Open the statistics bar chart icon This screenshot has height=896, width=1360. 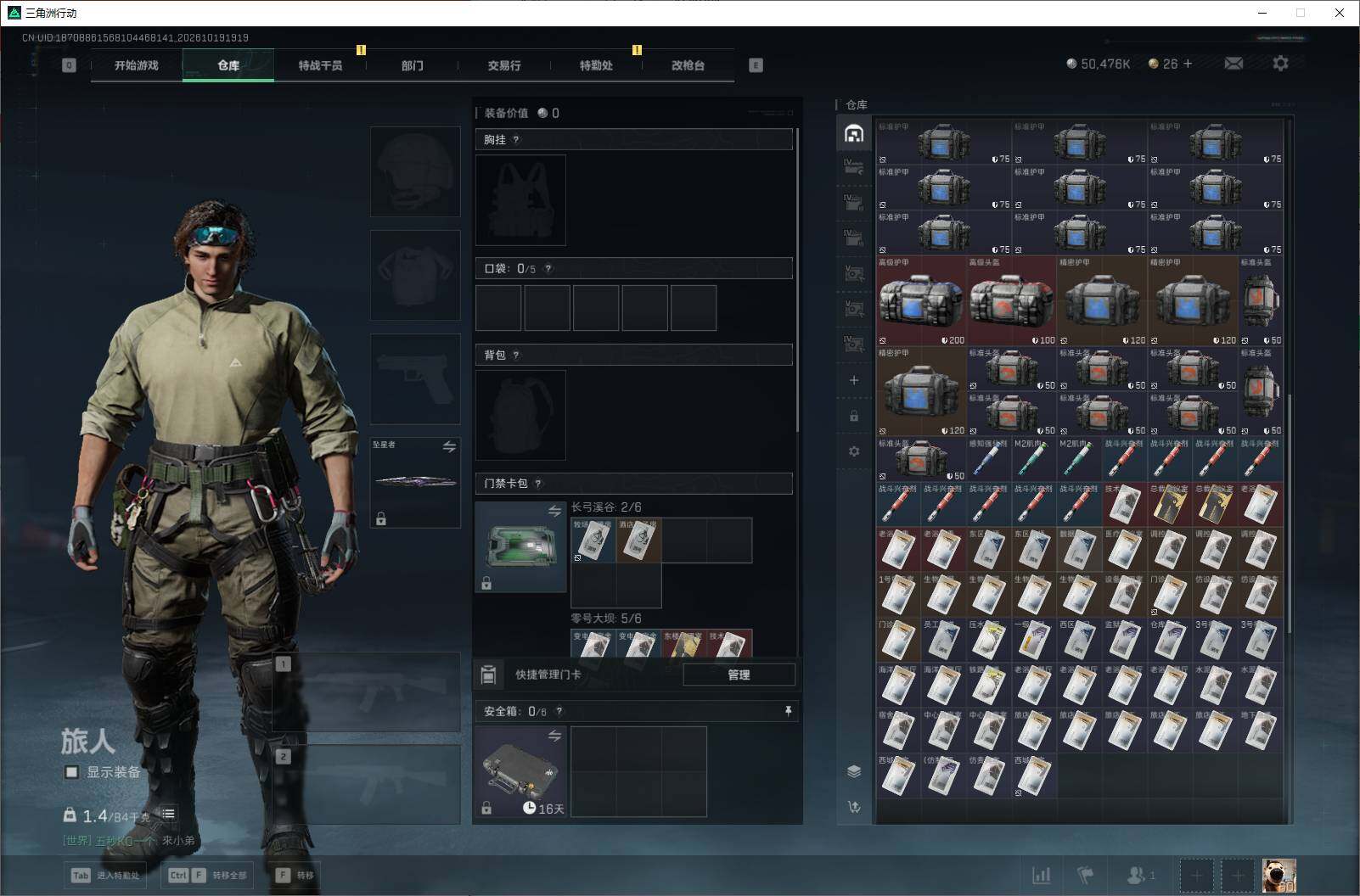[1041, 875]
